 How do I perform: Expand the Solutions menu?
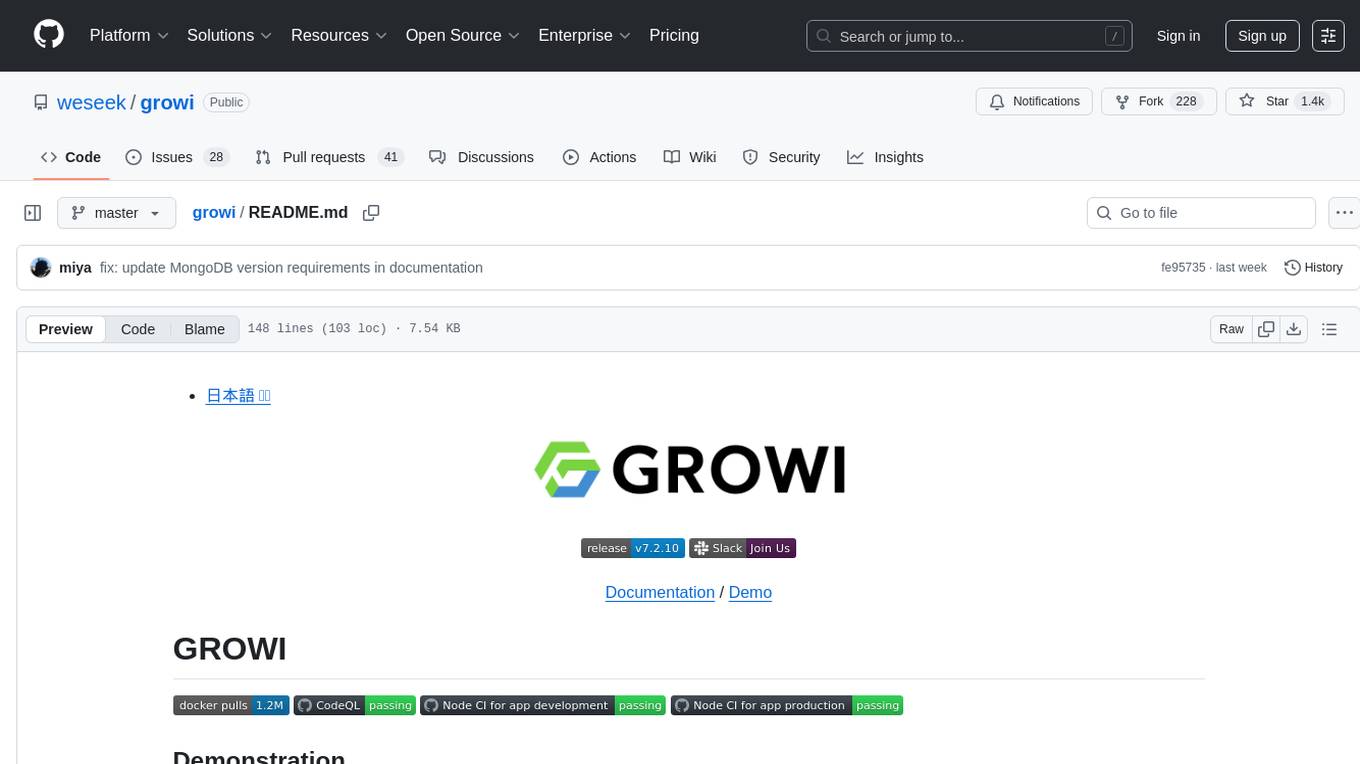coord(230,35)
